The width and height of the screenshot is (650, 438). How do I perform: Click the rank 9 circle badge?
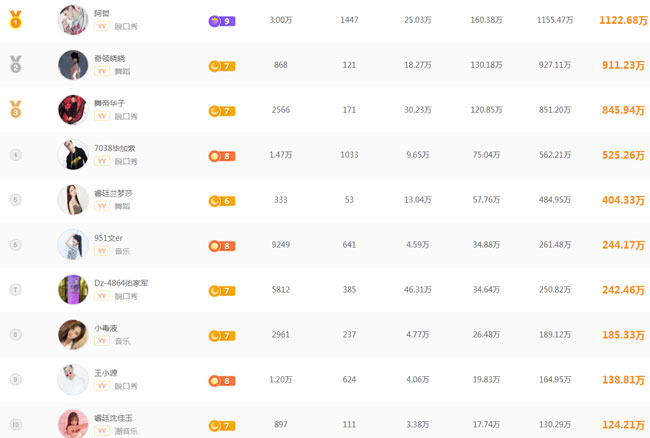point(15,380)
